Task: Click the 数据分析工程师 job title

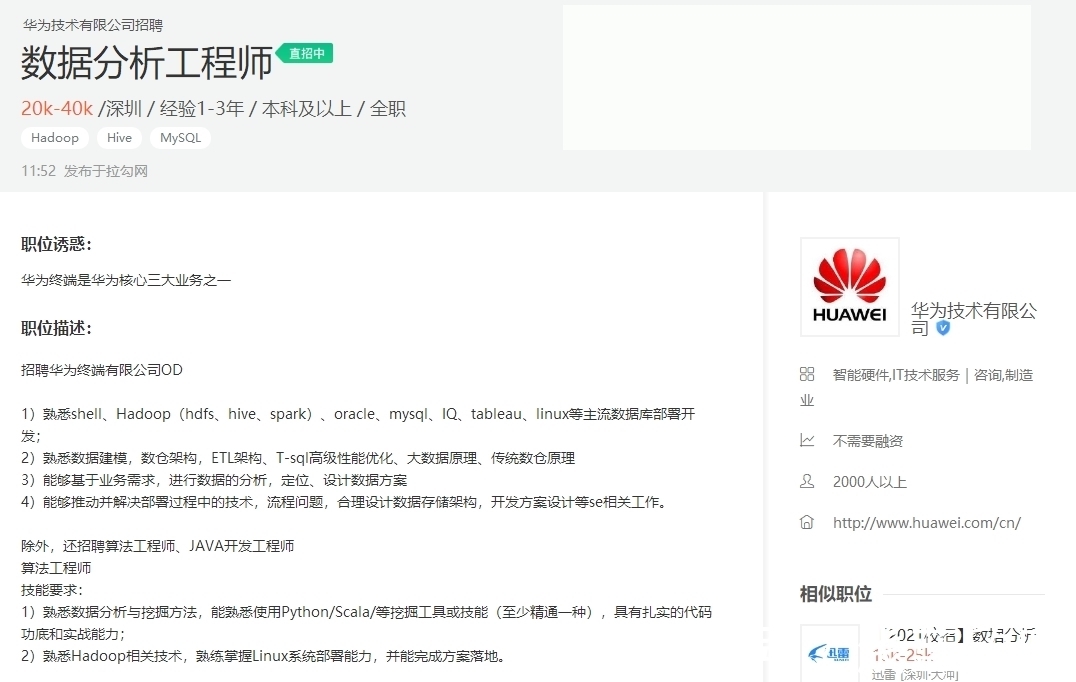Action: point(147,62)
